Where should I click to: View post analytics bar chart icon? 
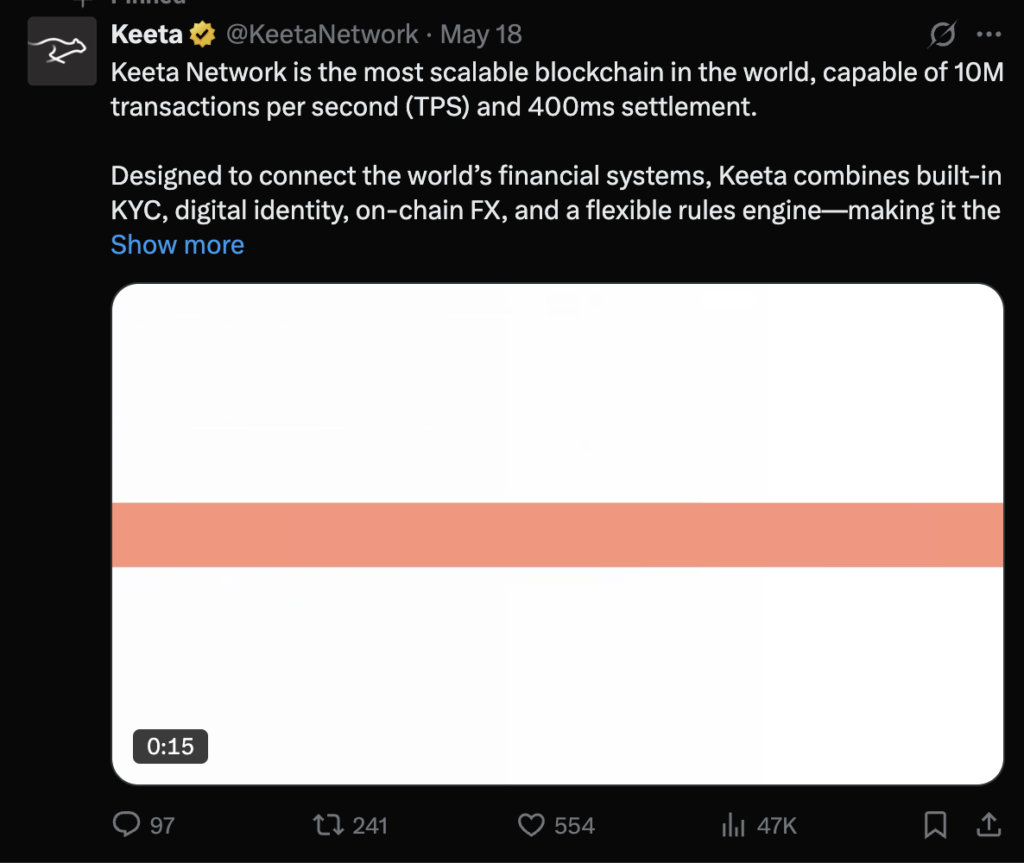click(x=733, y=824)
